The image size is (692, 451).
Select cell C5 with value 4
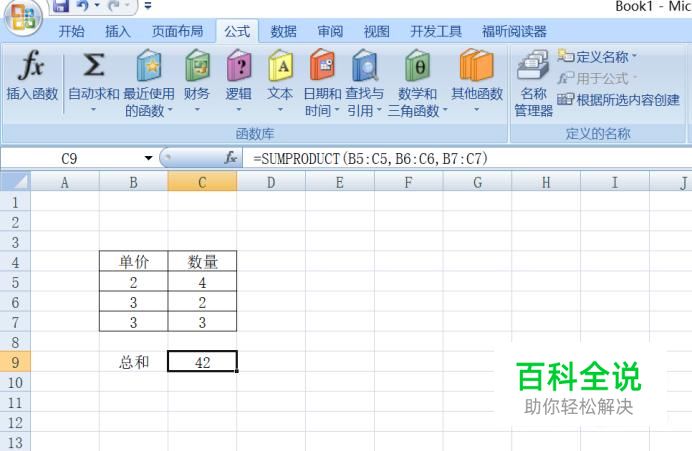202,282
